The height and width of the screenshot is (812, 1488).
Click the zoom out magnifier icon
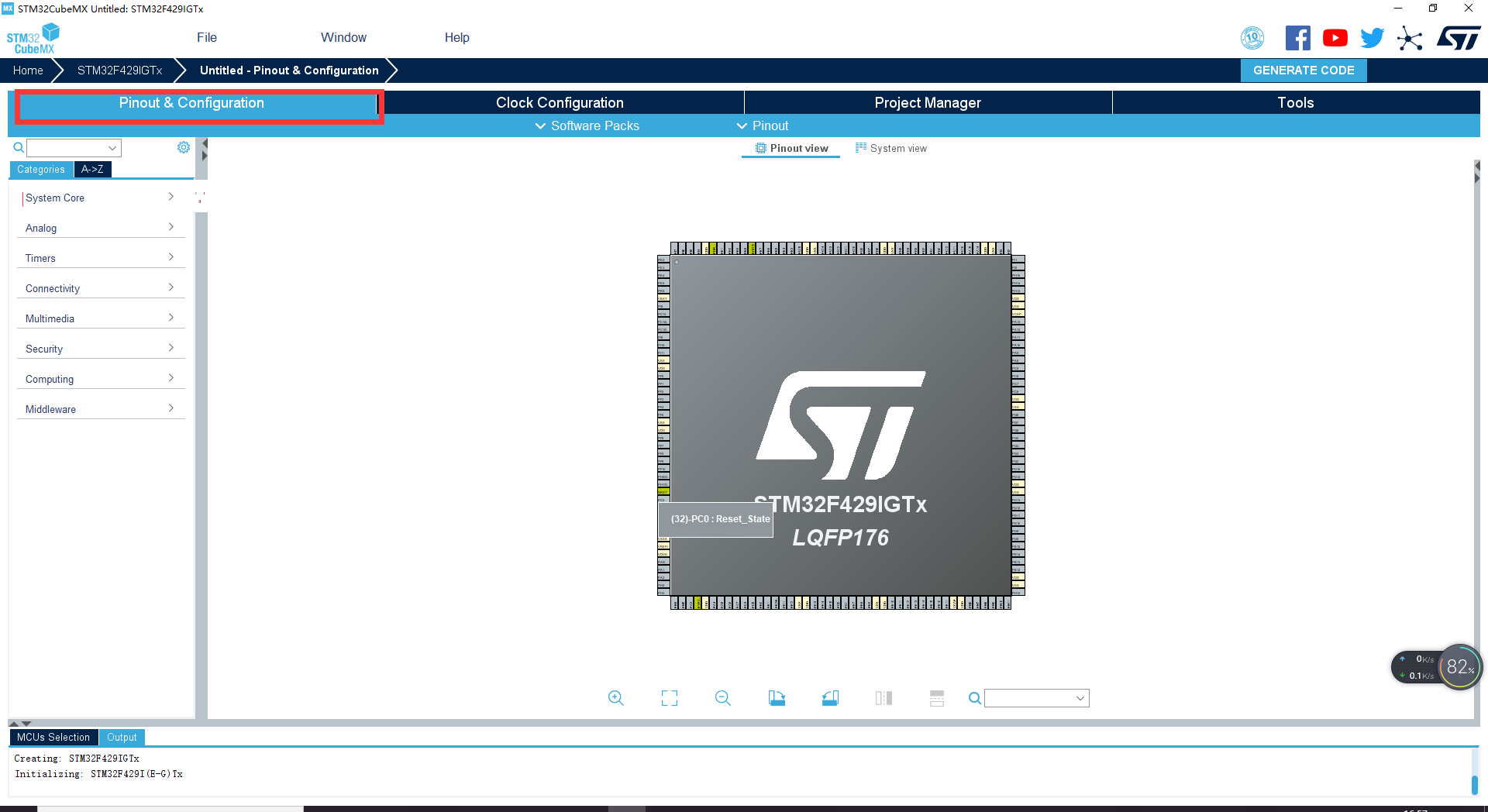pyautogui.click(x=722, y=697)
